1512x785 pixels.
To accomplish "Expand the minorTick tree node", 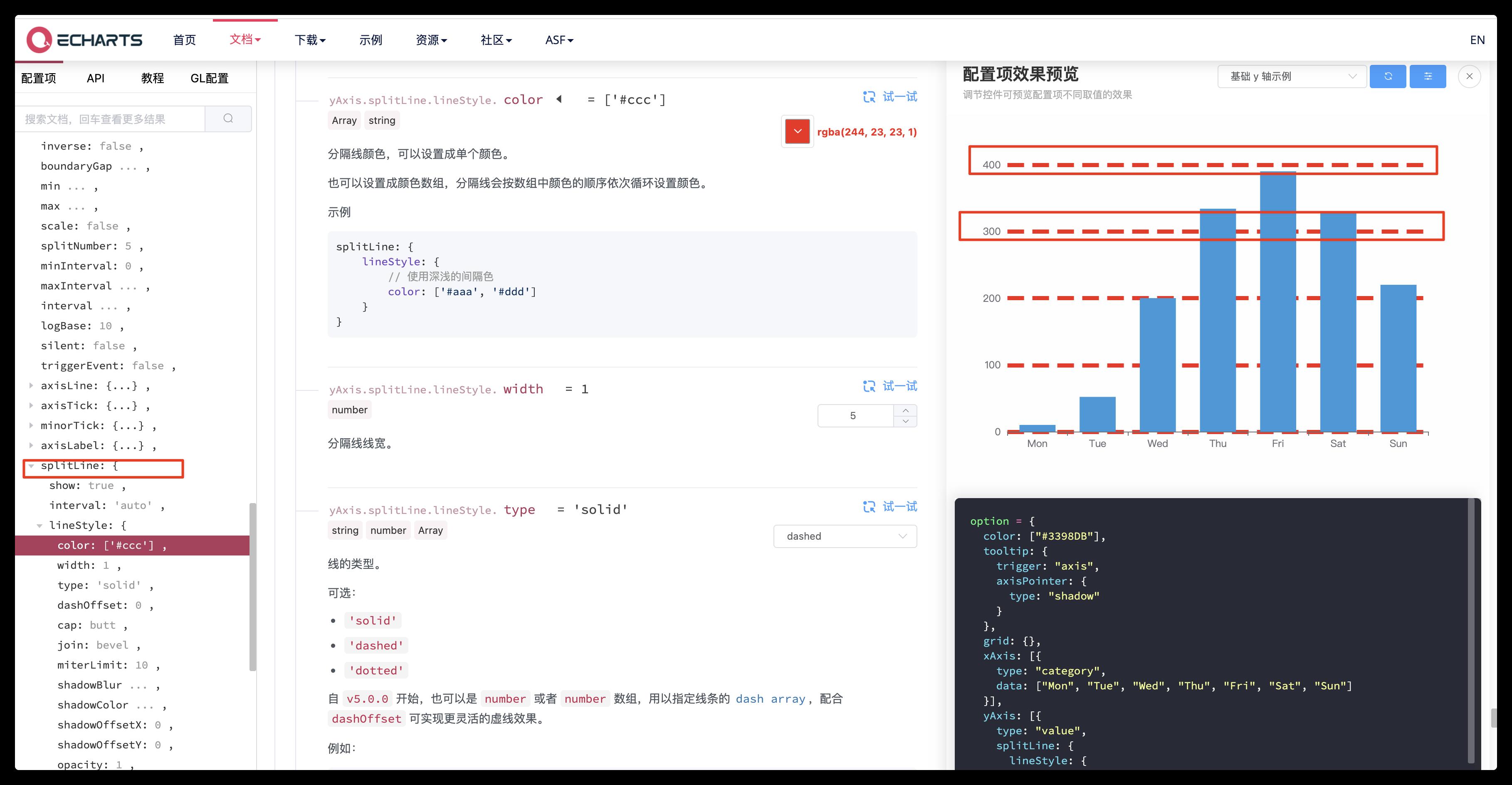I will tap(31, 425).
